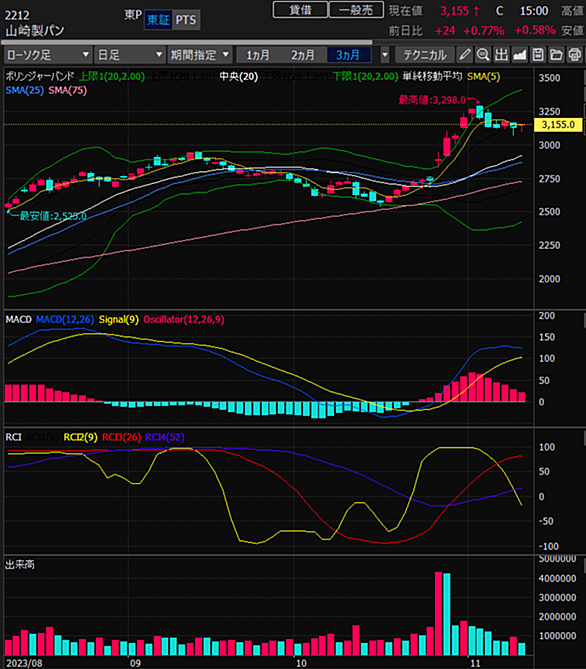Click the 最高値:3,298.0 annotation
The image size is (586, 669).
pos(432,100)
